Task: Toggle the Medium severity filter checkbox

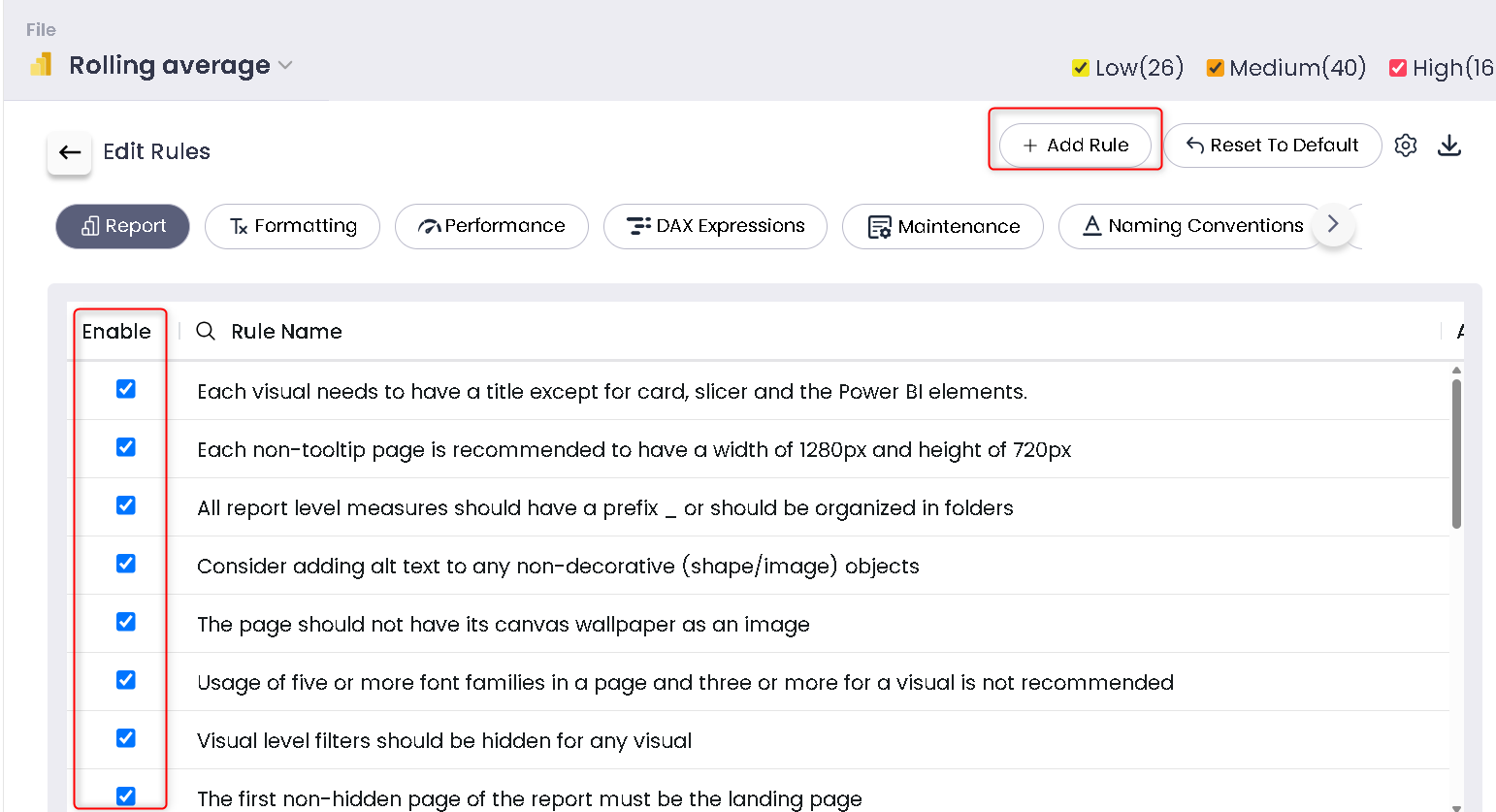Action: tap(1215, 68)
